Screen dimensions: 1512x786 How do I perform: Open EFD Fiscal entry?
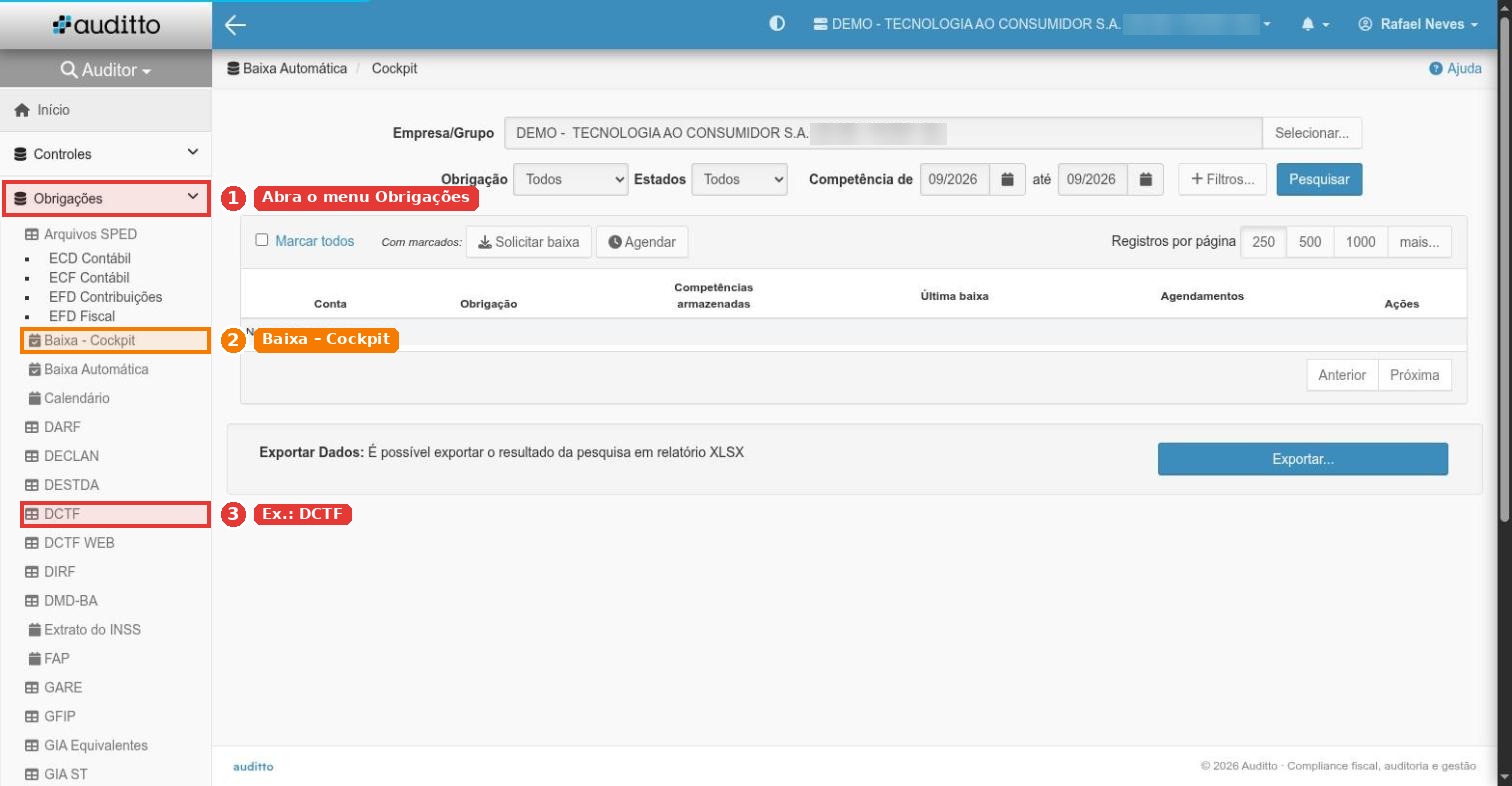pyautogui.click(x=82, y=316)
